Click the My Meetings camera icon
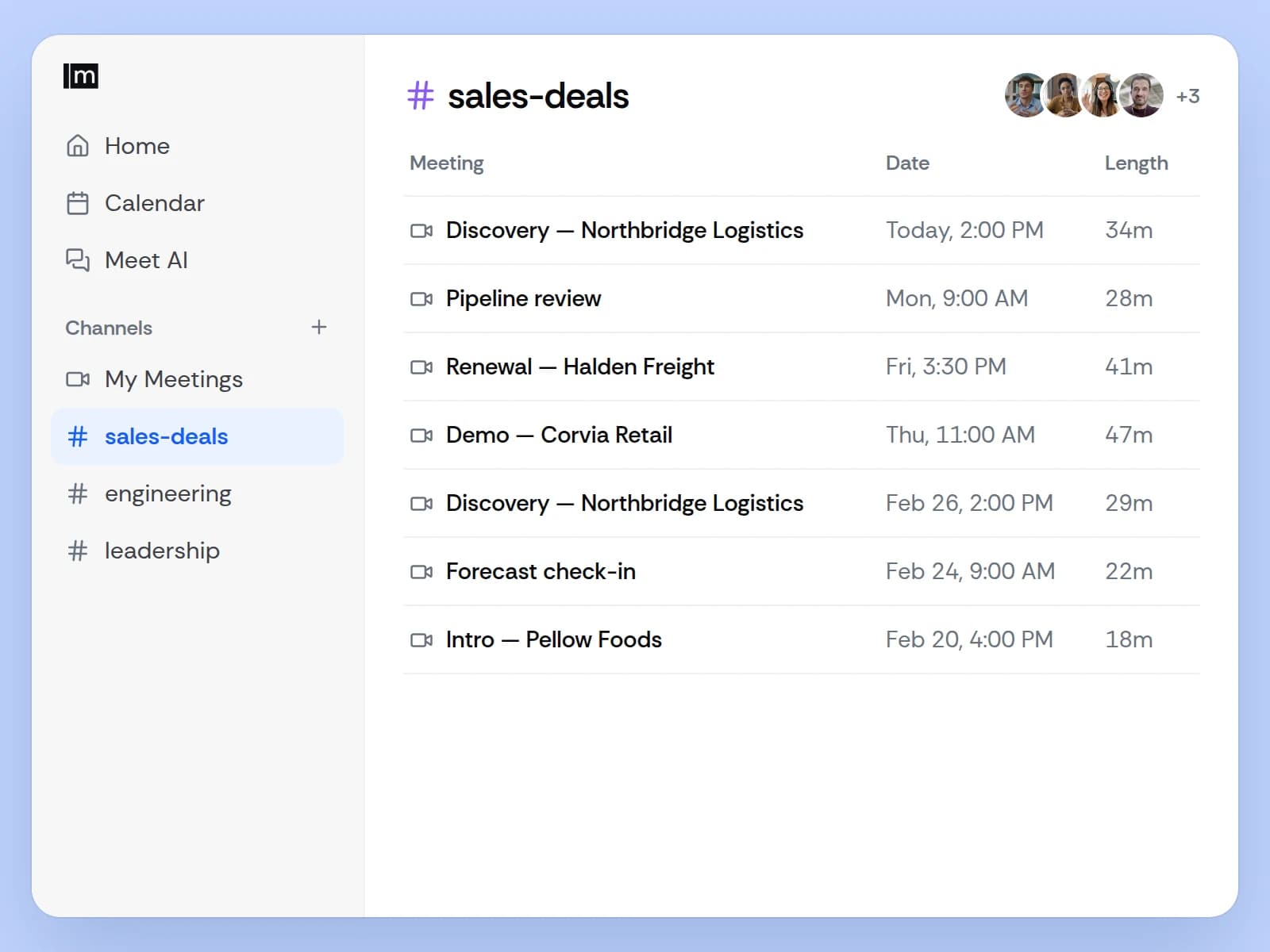1270x952 pixels. [x=78, y=379]
